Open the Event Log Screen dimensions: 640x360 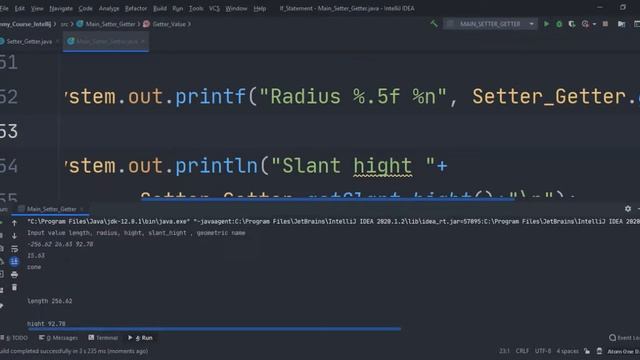[x=624, y=338]
